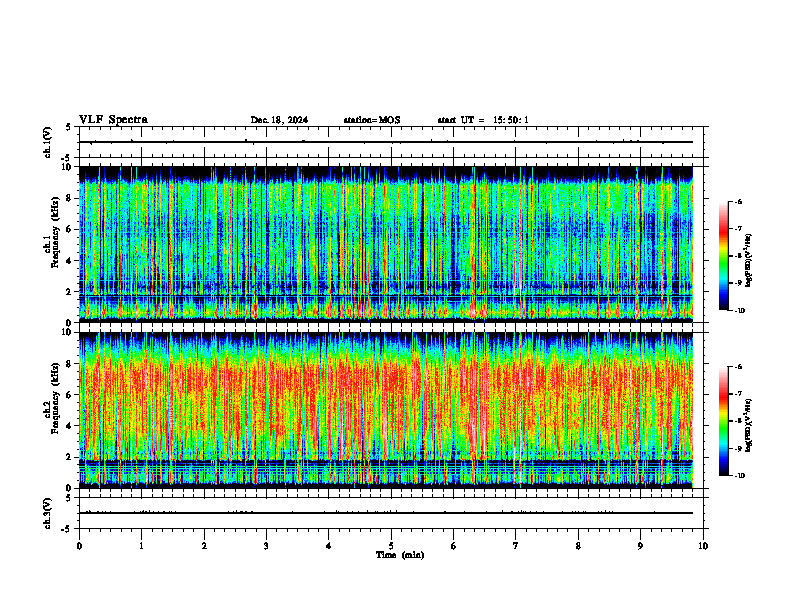The width and height of the screenshot is (792, 612).
Task: Click the "-6" label on ch.1 colorbar
Action: [738, 201]
